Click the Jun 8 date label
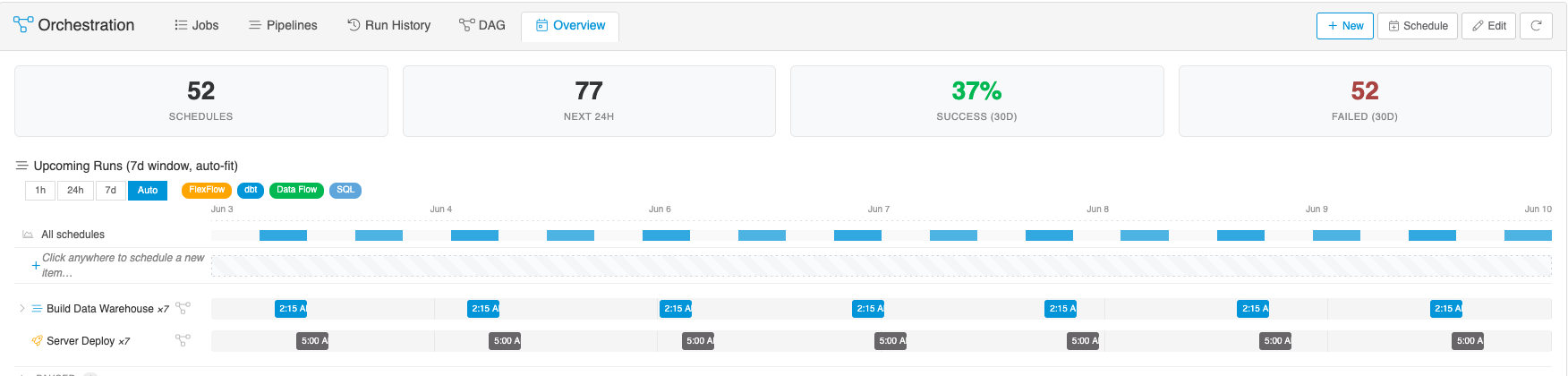This screenshot has width=1568, height=376. click(1098, 209)
